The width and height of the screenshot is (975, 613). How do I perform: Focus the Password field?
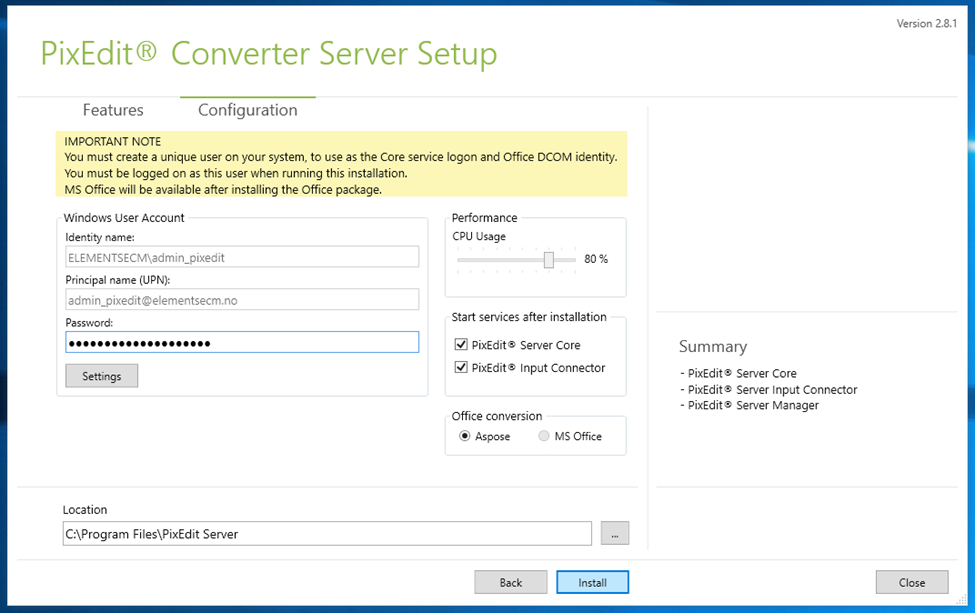point(242,343)
